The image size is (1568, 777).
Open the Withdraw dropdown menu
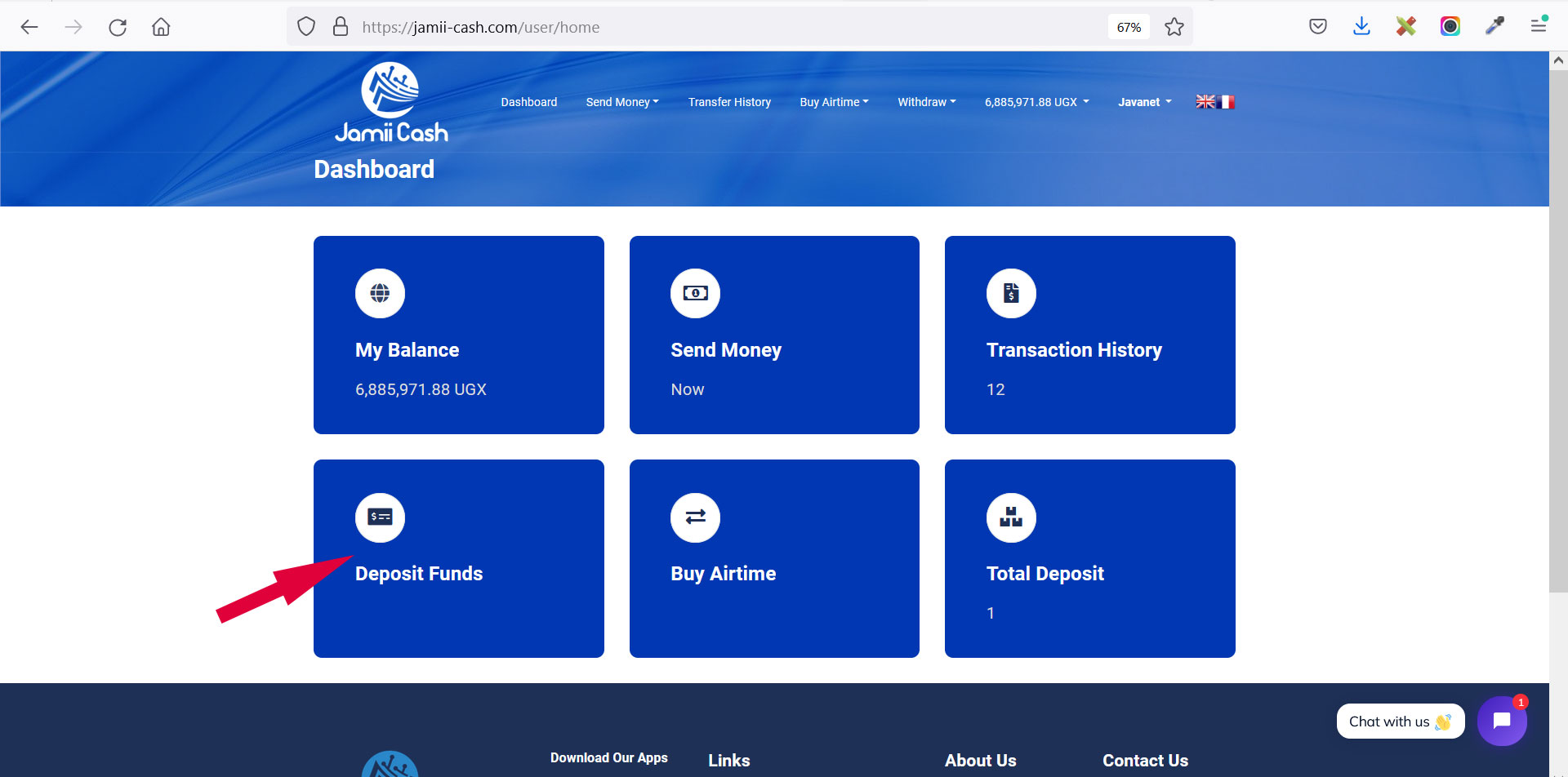pyautogui.click(x=926, y=102)
